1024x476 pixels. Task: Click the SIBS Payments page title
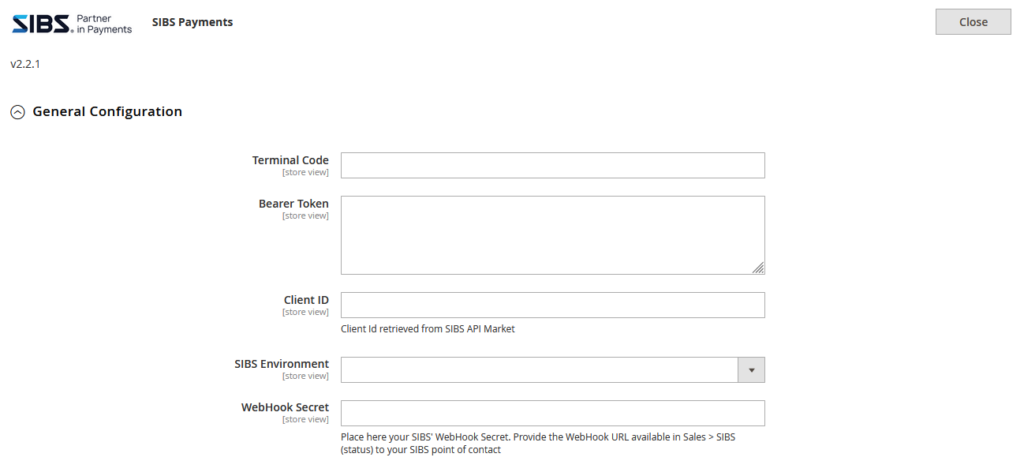click(x=192, y=22)
